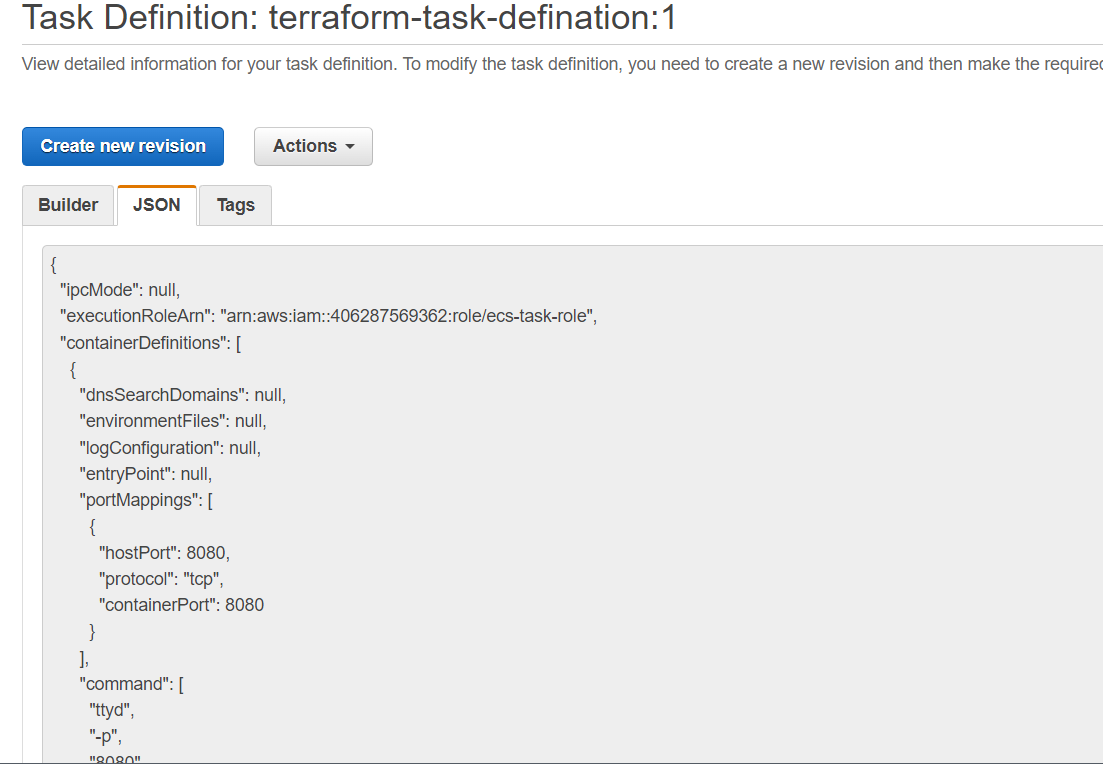Click the executionRoleArn line in JSON

[x=329, y=317]
